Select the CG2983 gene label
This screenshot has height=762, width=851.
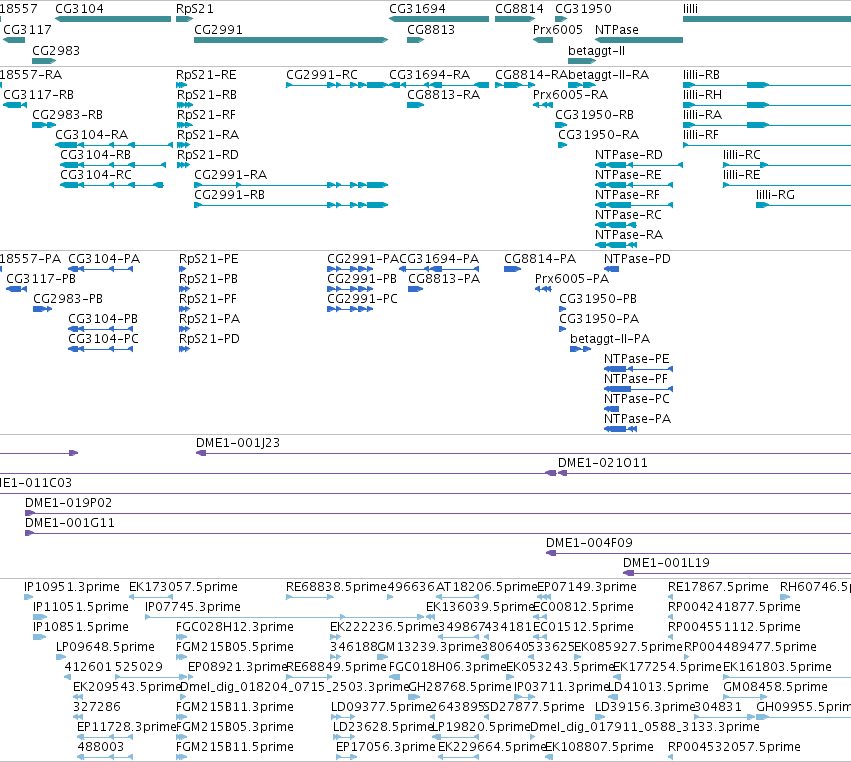click(x=56, y=50)
